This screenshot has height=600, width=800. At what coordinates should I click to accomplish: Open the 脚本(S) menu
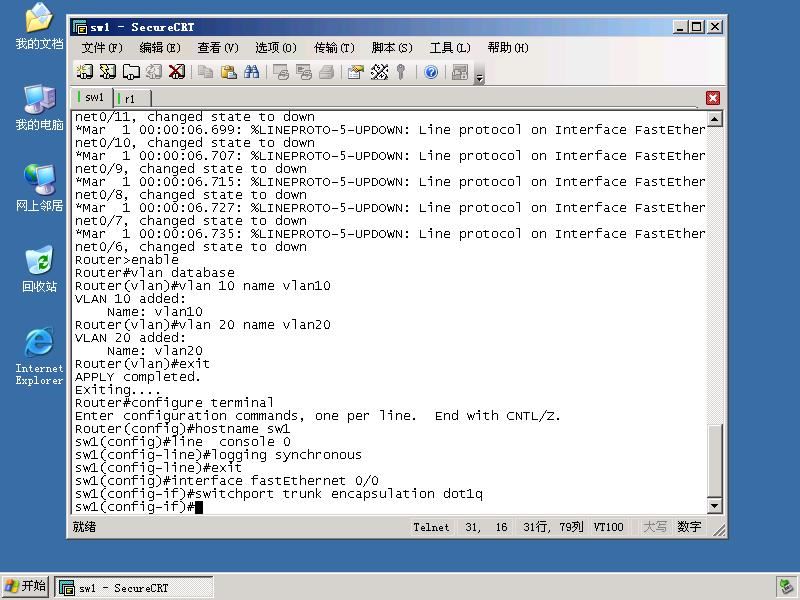(392, 48)
